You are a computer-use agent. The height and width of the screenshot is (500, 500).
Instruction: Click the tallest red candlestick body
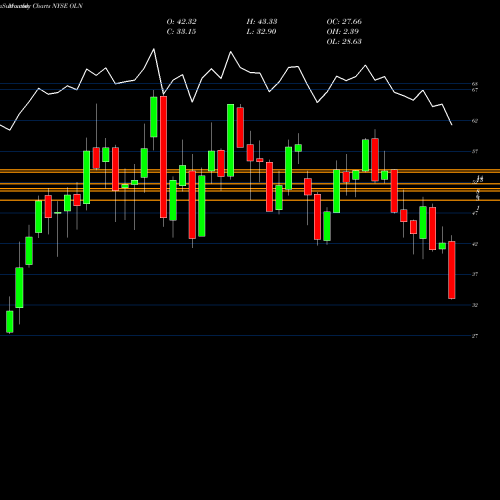click(163, 157)
